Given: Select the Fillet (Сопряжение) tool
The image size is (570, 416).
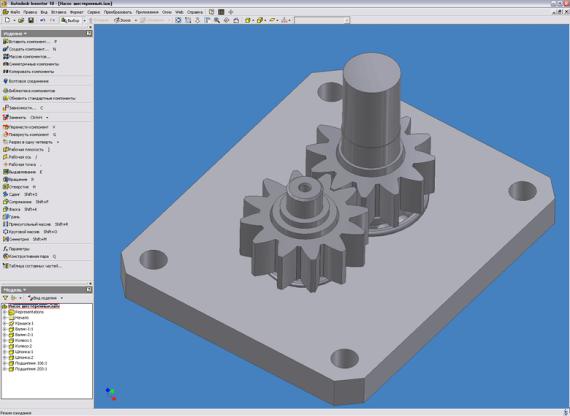Looking at the screenshot, I should point(25,202).
